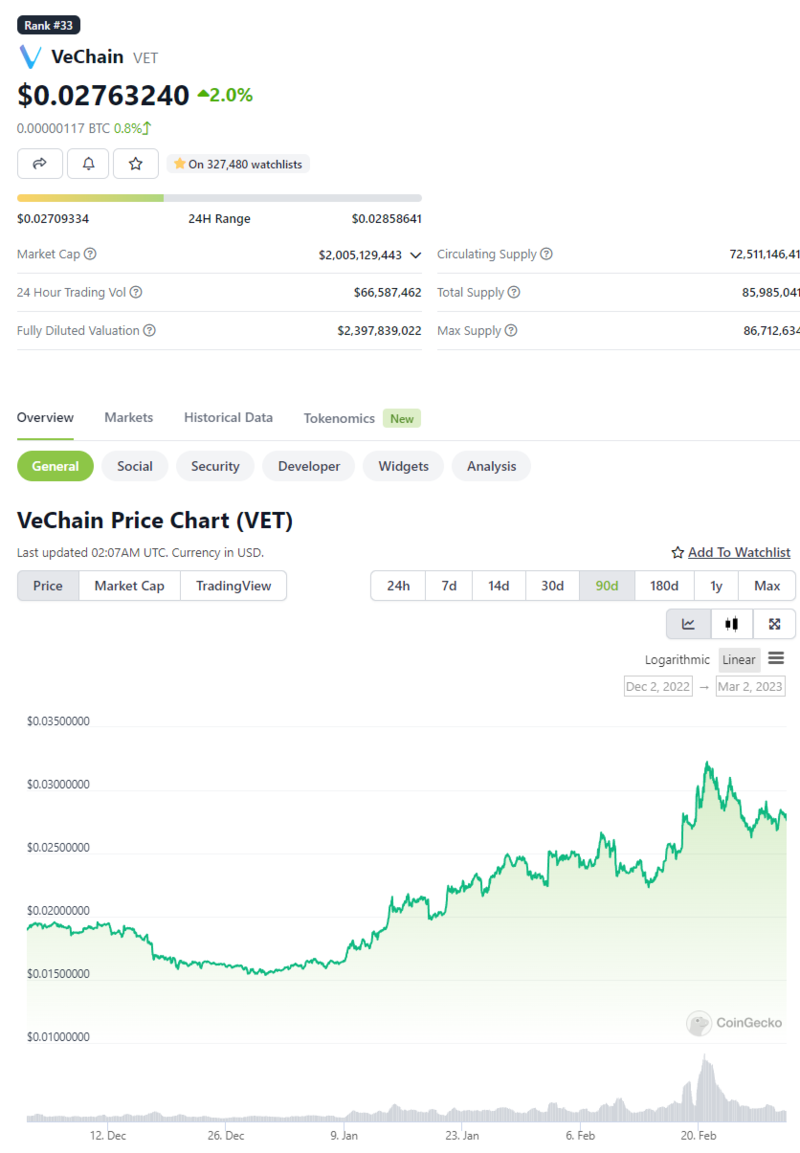This screenshot has height=1153, width=800.
Task: Toggle Linear chart scale
Action: [x=739, y=659]
